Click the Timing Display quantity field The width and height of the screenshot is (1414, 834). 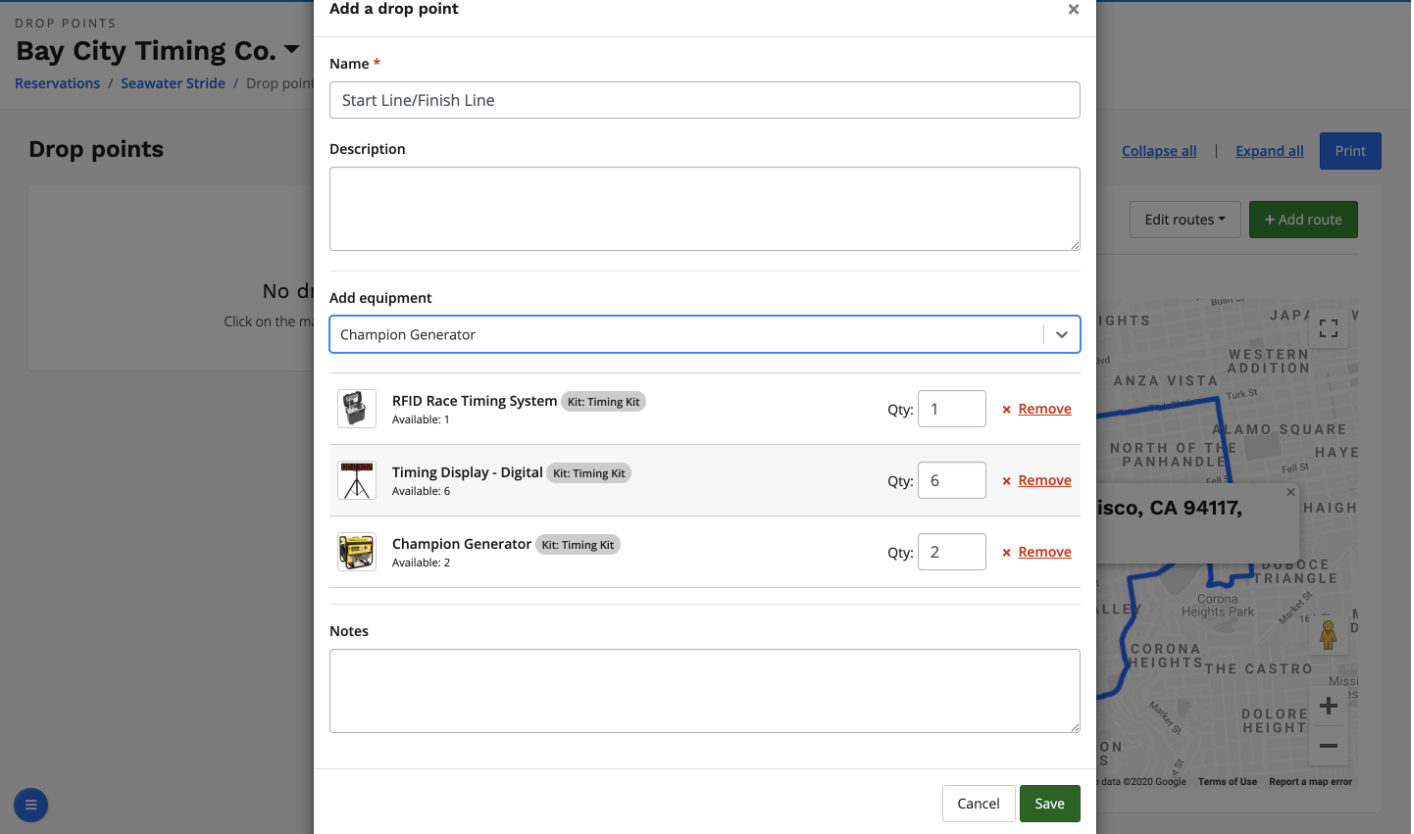tap(951, 481)
